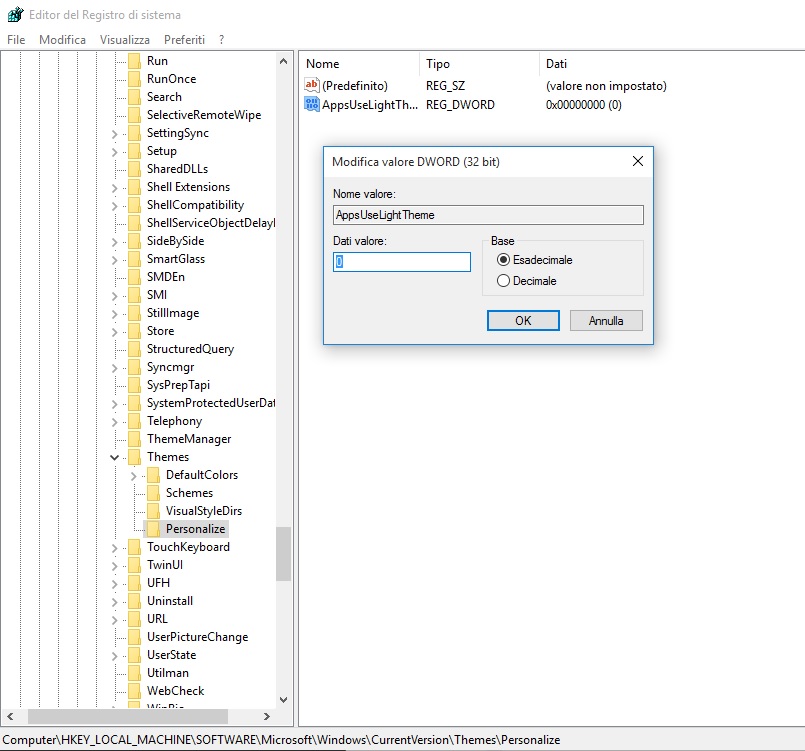Click the ShellCompatibility folder icon
The image size is (805, 751).
point(135,205)
